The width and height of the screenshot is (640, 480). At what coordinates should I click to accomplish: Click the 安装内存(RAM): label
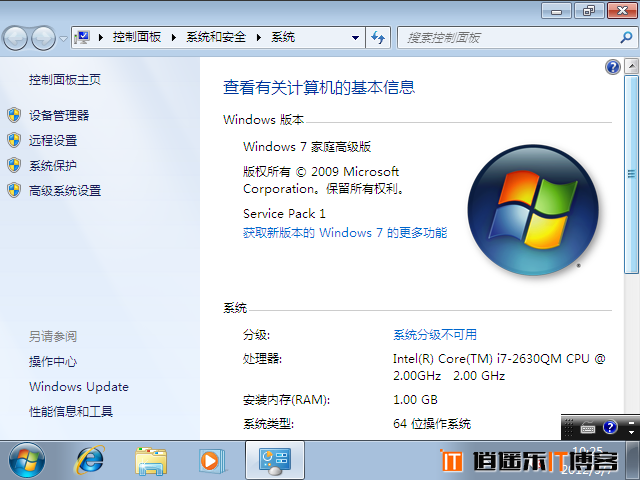click(286, 400)
